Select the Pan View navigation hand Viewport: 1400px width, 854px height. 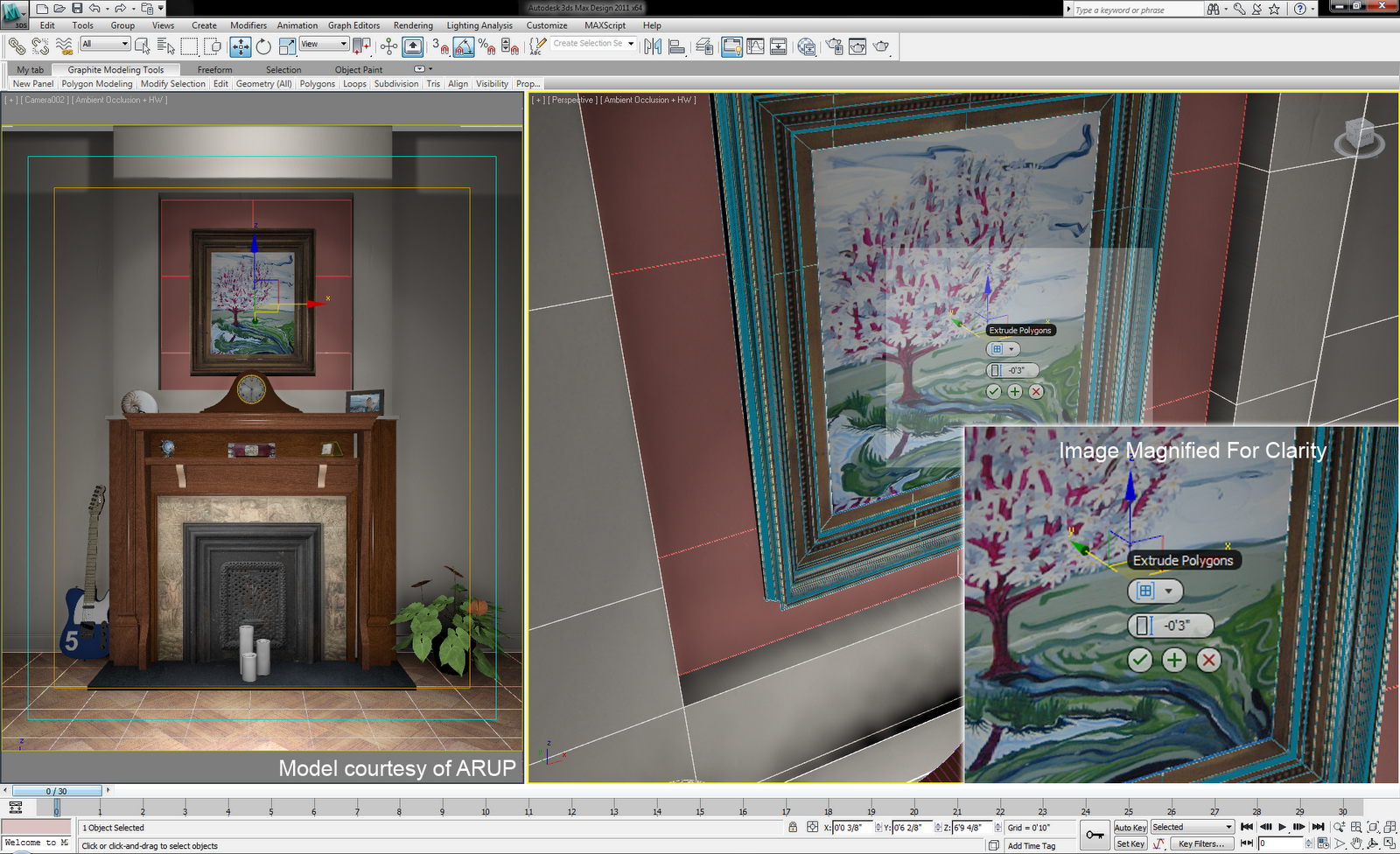[1356, 843]
